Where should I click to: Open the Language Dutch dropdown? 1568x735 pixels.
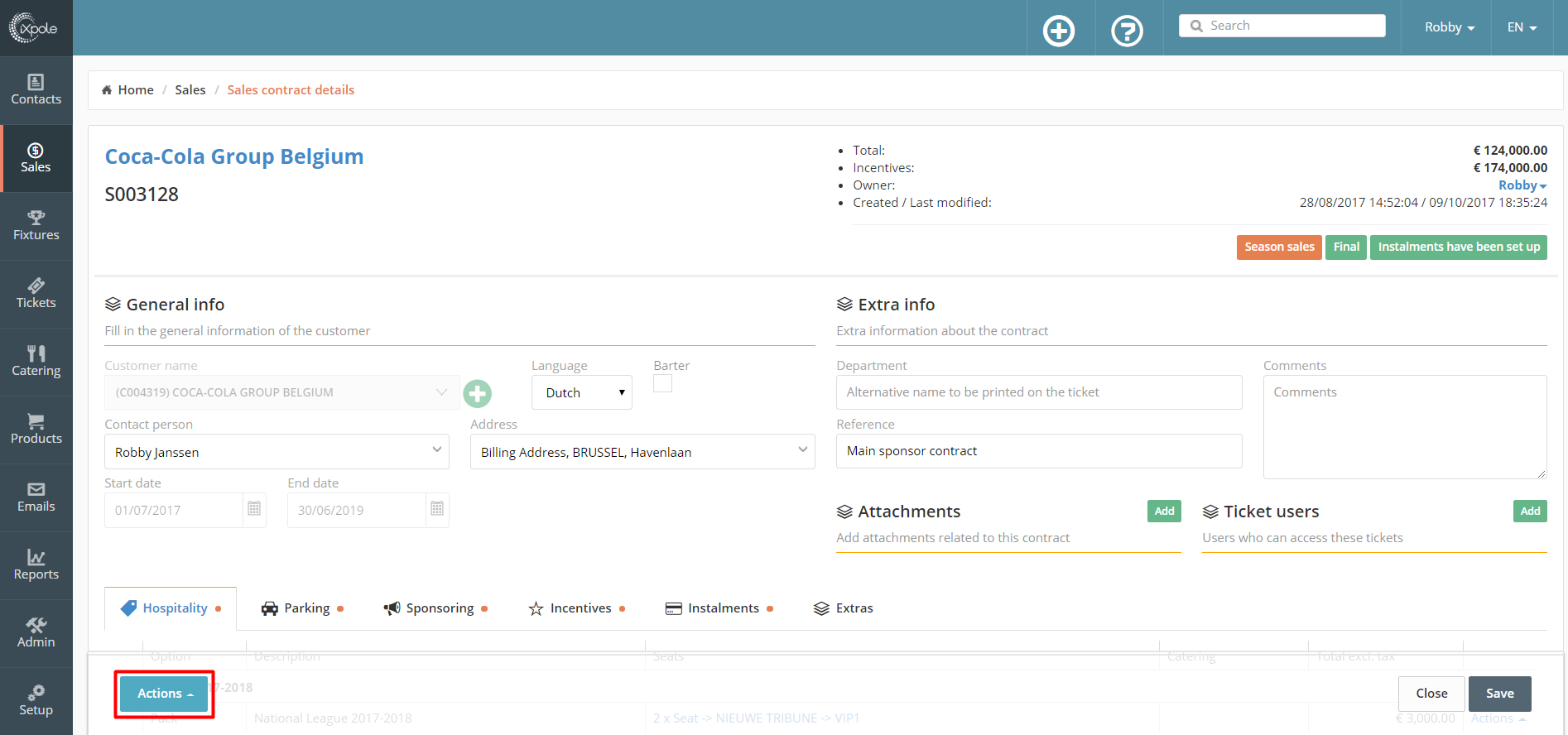pyautogui.click(x=582, y=392)
